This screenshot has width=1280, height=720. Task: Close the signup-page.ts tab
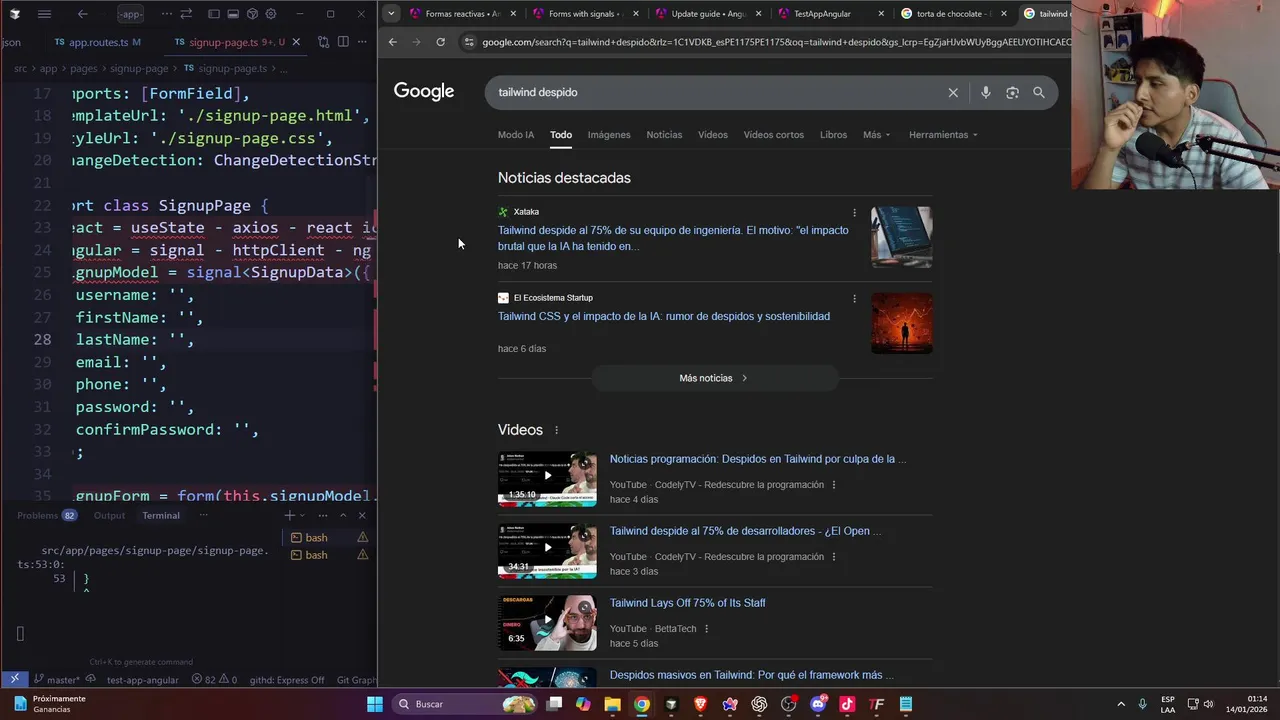pos(297,42)
